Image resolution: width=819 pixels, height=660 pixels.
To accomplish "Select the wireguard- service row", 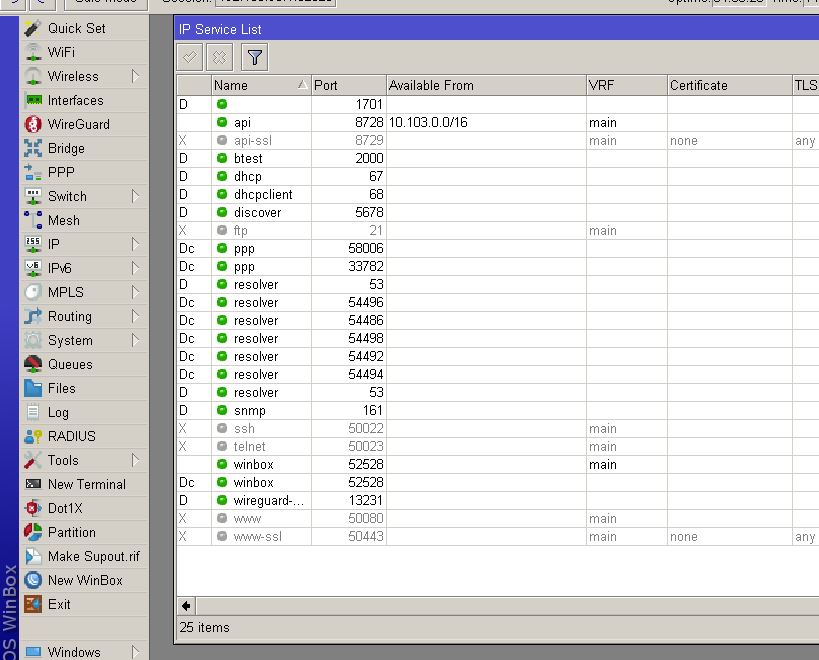I will click(x=498, y=501).
